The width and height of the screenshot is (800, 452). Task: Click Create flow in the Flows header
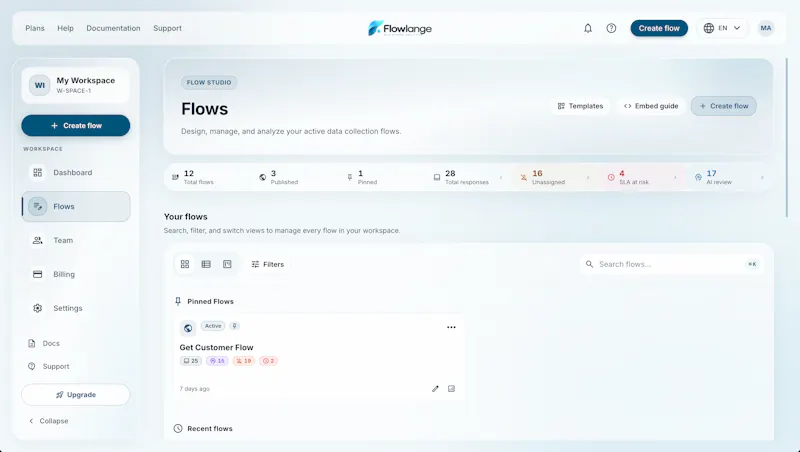(x=723, y=106)
